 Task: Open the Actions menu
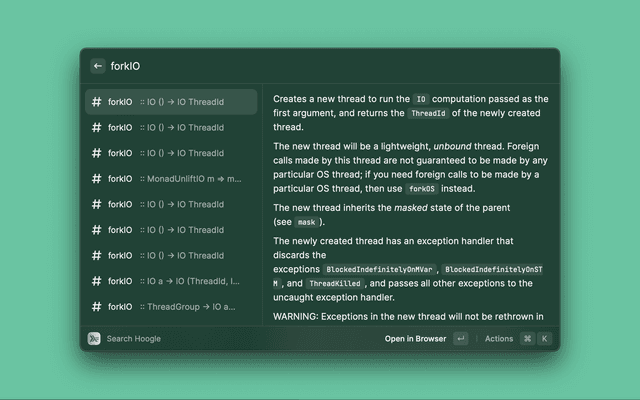[x=498, y=338]
